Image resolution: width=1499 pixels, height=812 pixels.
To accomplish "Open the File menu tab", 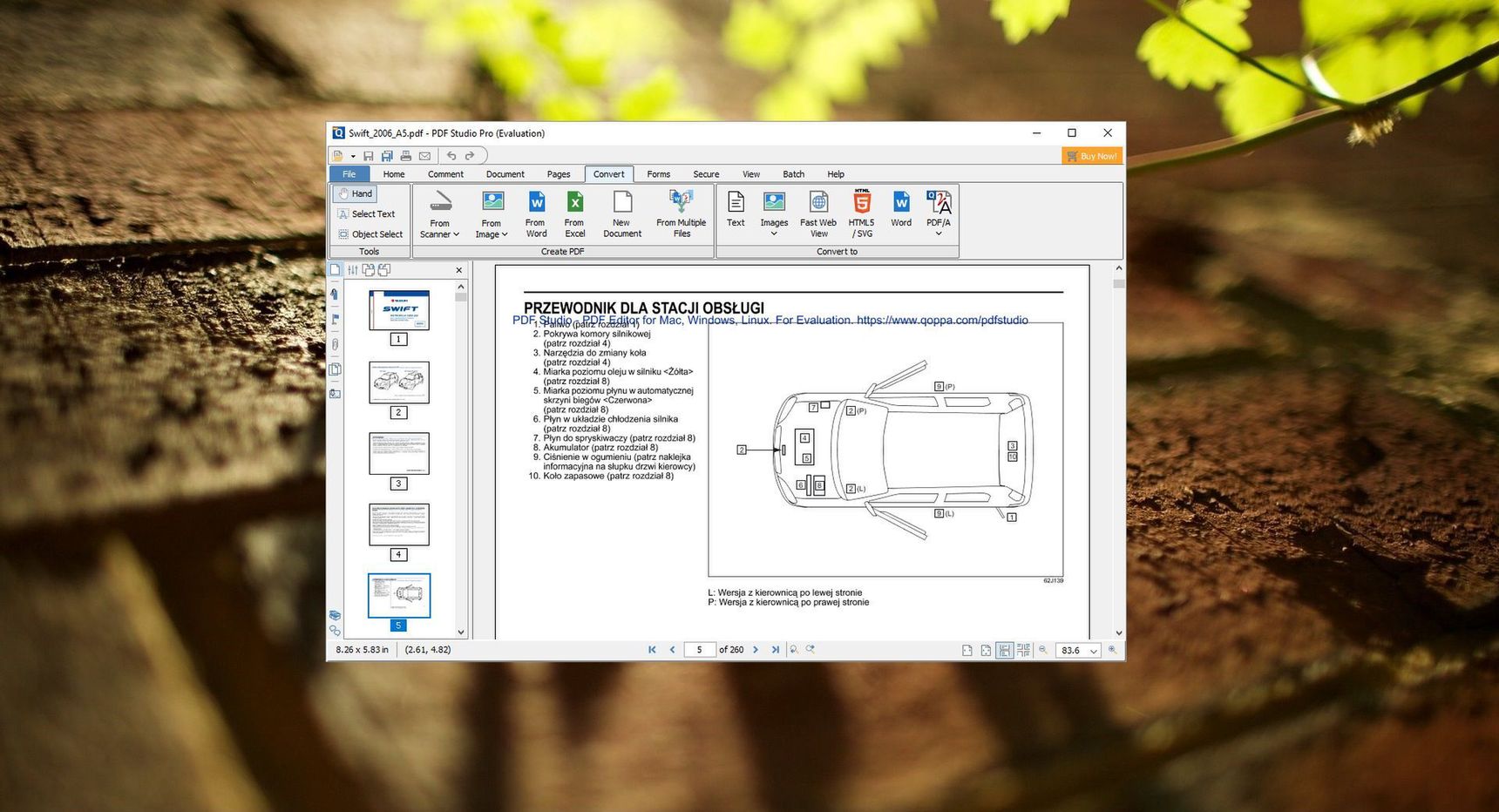I will (349, 174).
